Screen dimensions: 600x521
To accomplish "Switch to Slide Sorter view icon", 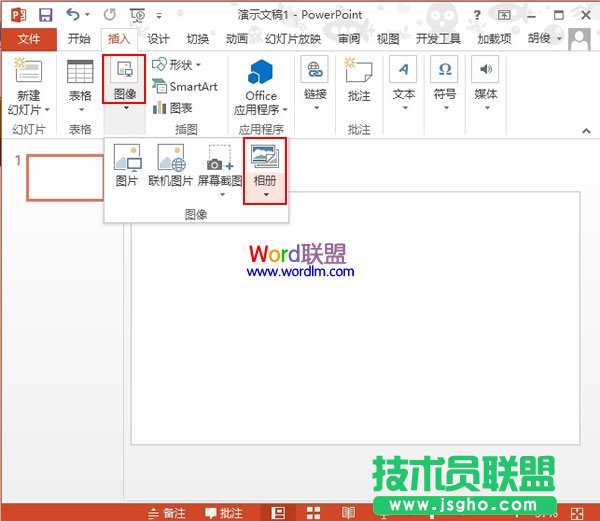I will point(313,513).
